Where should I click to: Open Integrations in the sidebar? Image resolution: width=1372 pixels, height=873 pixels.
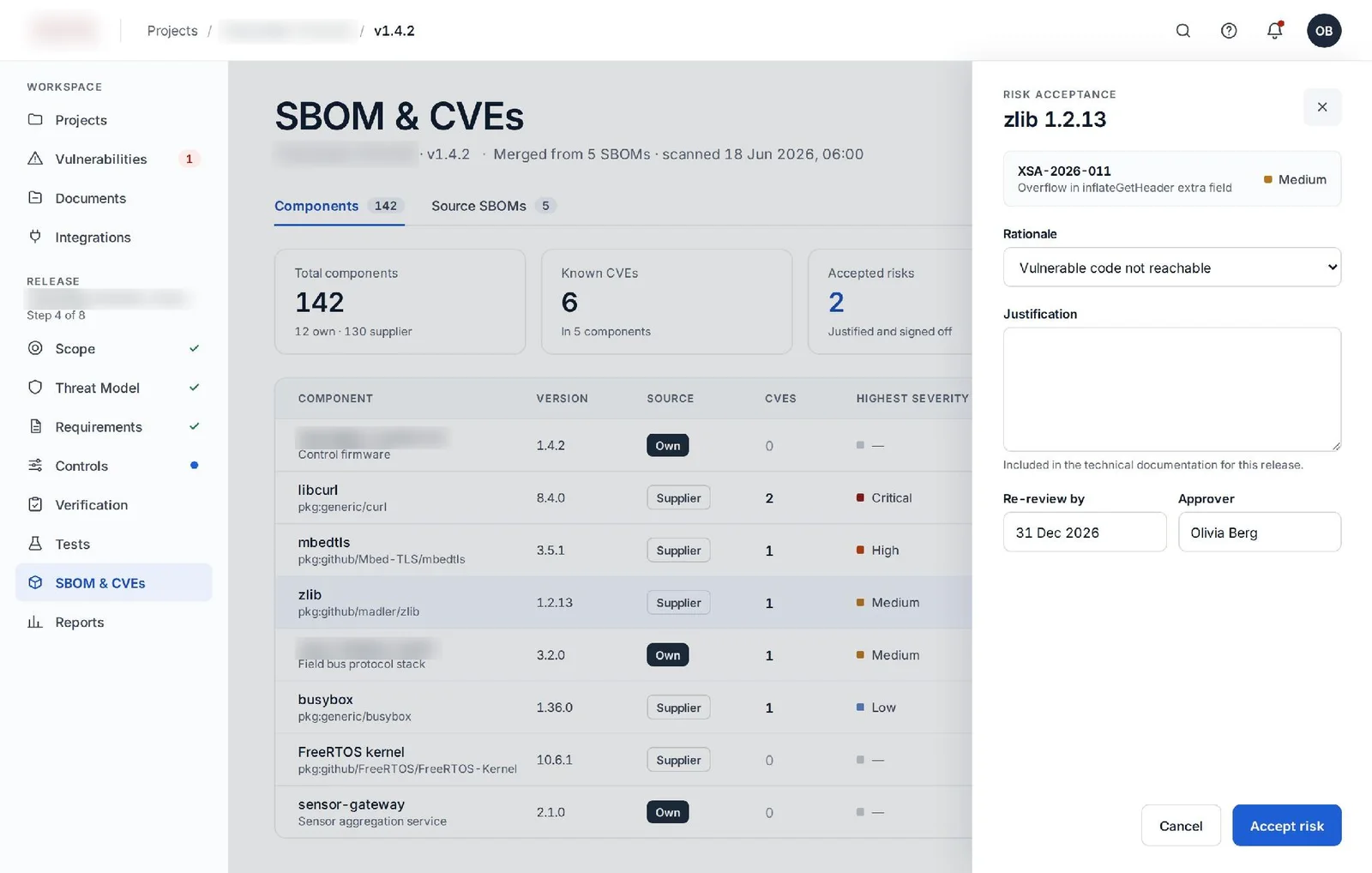(113, 238)
